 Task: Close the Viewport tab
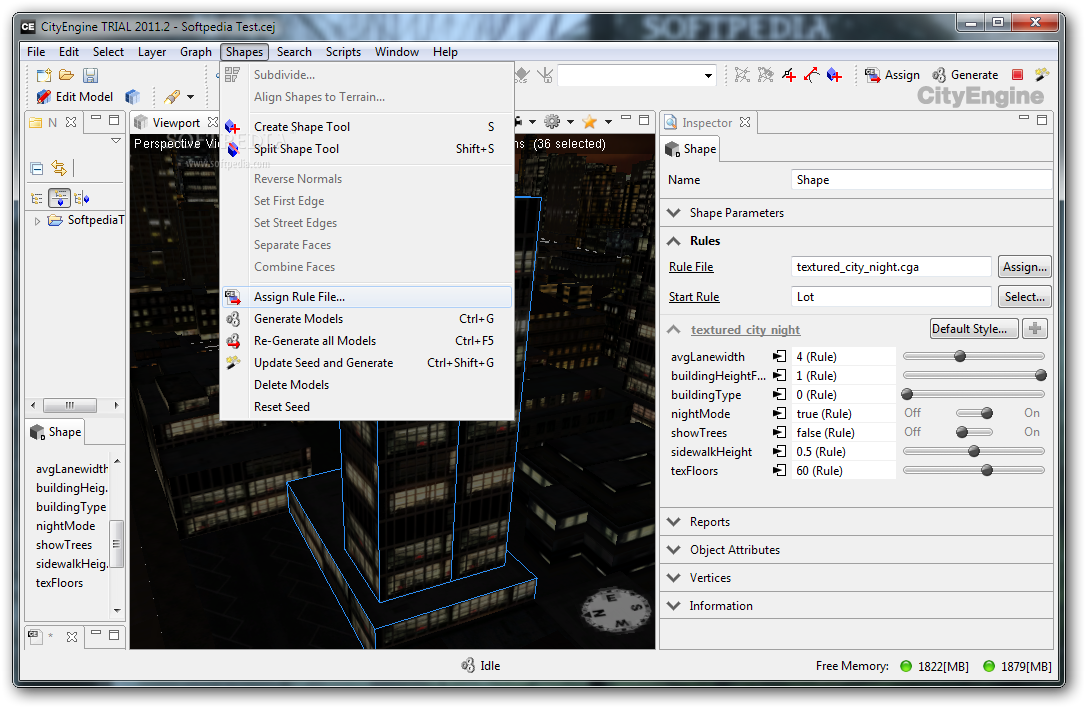(x=213, y=122)
